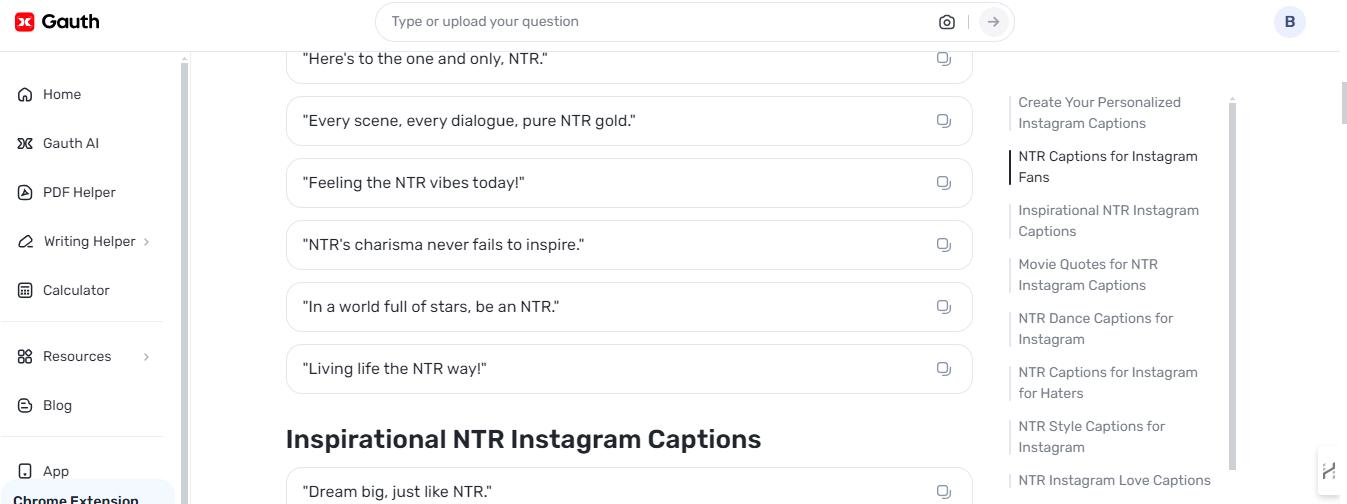Open the collapsed side widget at right edge
This screenshot has height=504, width=1347.
(x=1329, y=471)
